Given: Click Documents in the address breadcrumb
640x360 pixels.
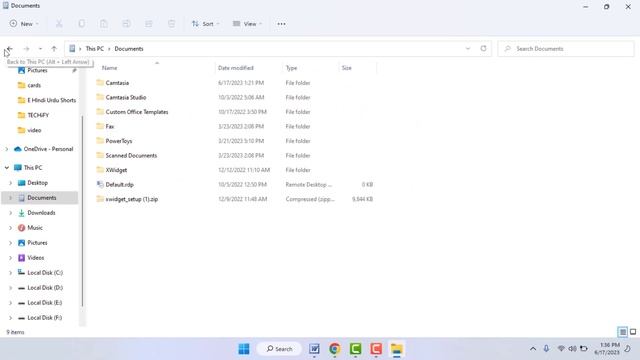Looking at the screenshot, I should 129,49.
